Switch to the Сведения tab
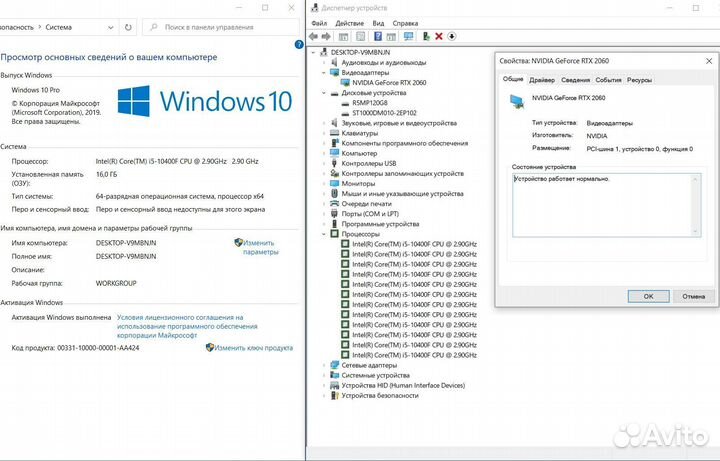 [575, 80]
